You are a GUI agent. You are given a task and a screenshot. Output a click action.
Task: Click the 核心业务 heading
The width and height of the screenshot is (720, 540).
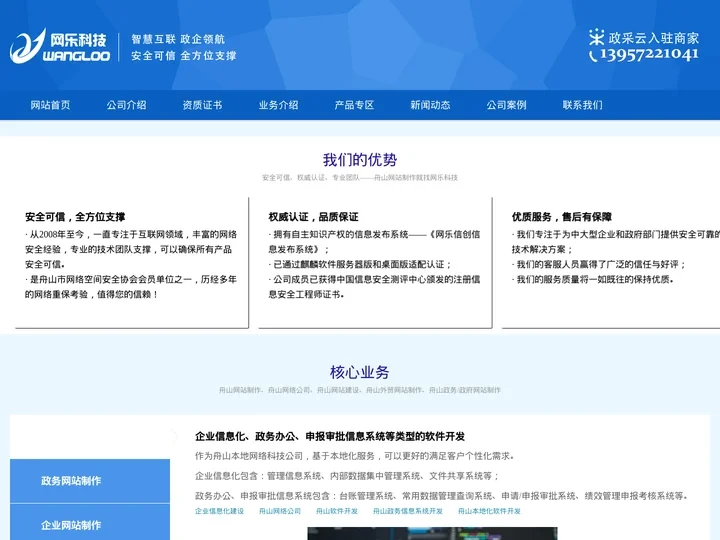360,372
